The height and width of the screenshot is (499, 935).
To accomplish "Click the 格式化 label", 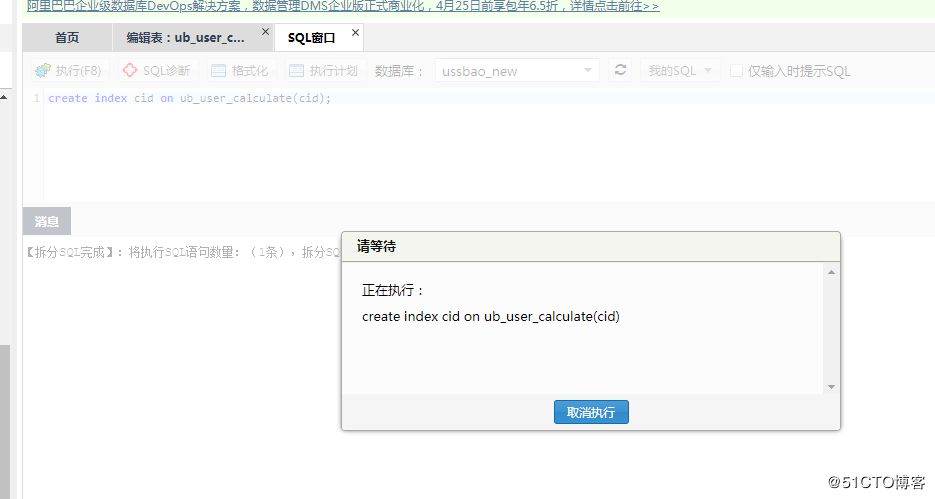I will 250,71.
